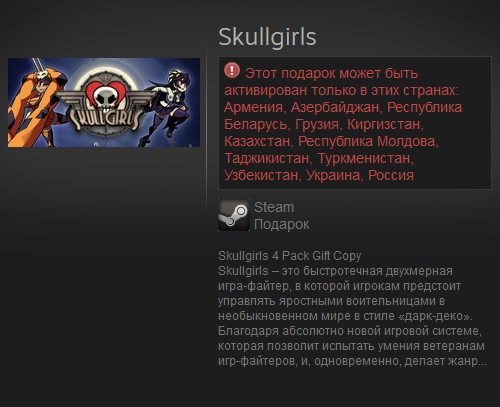Click the truncated description ending with жанр...
Screen dimensions: 500x407
click(x=352, y=361)
